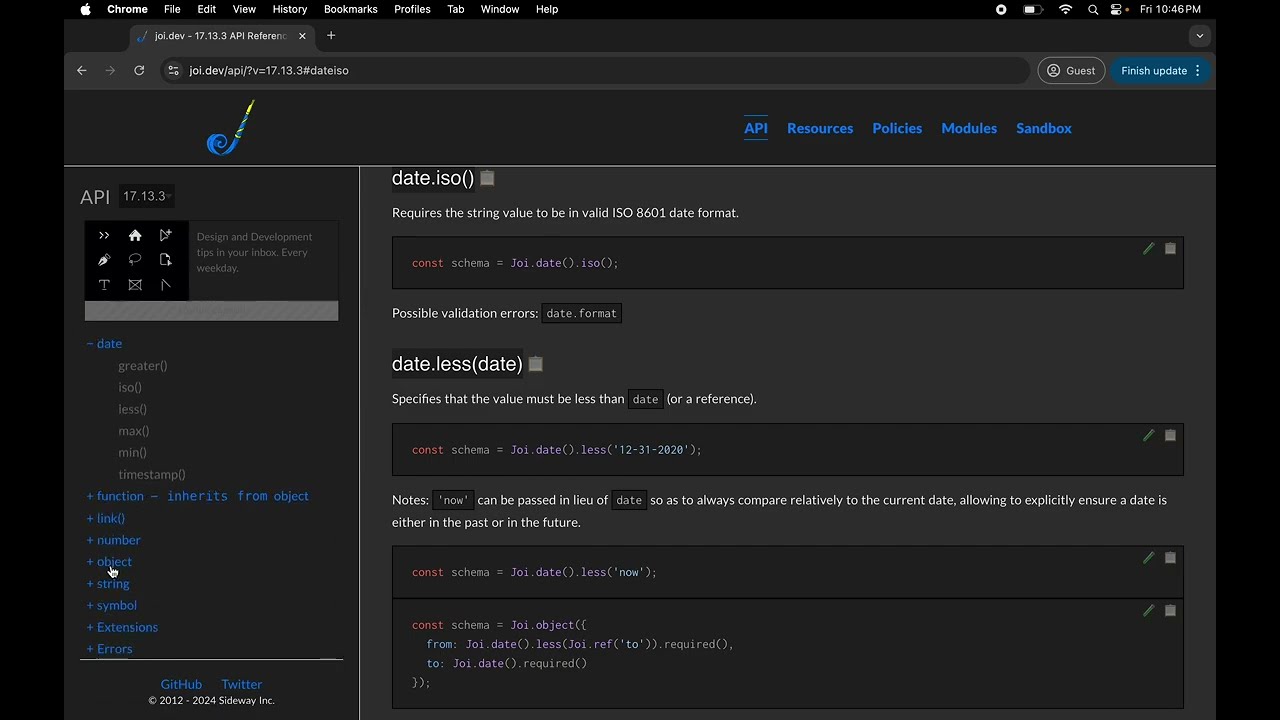Check the battery status icon
This screenshot has width=1280, height=720.
point(1033,9)
